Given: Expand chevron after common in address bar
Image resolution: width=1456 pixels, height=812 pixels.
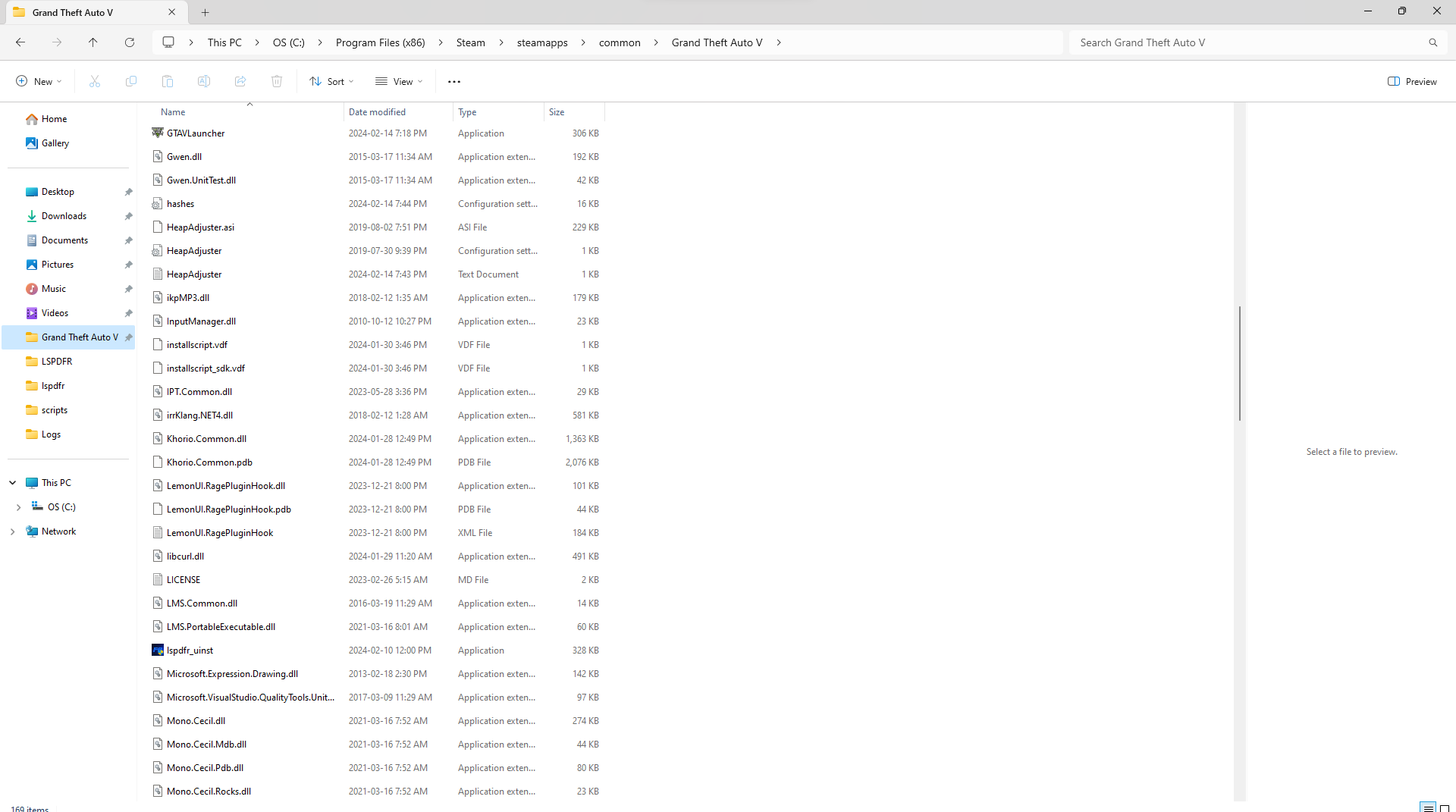Looking at the screenshot, I should (656, 42).
